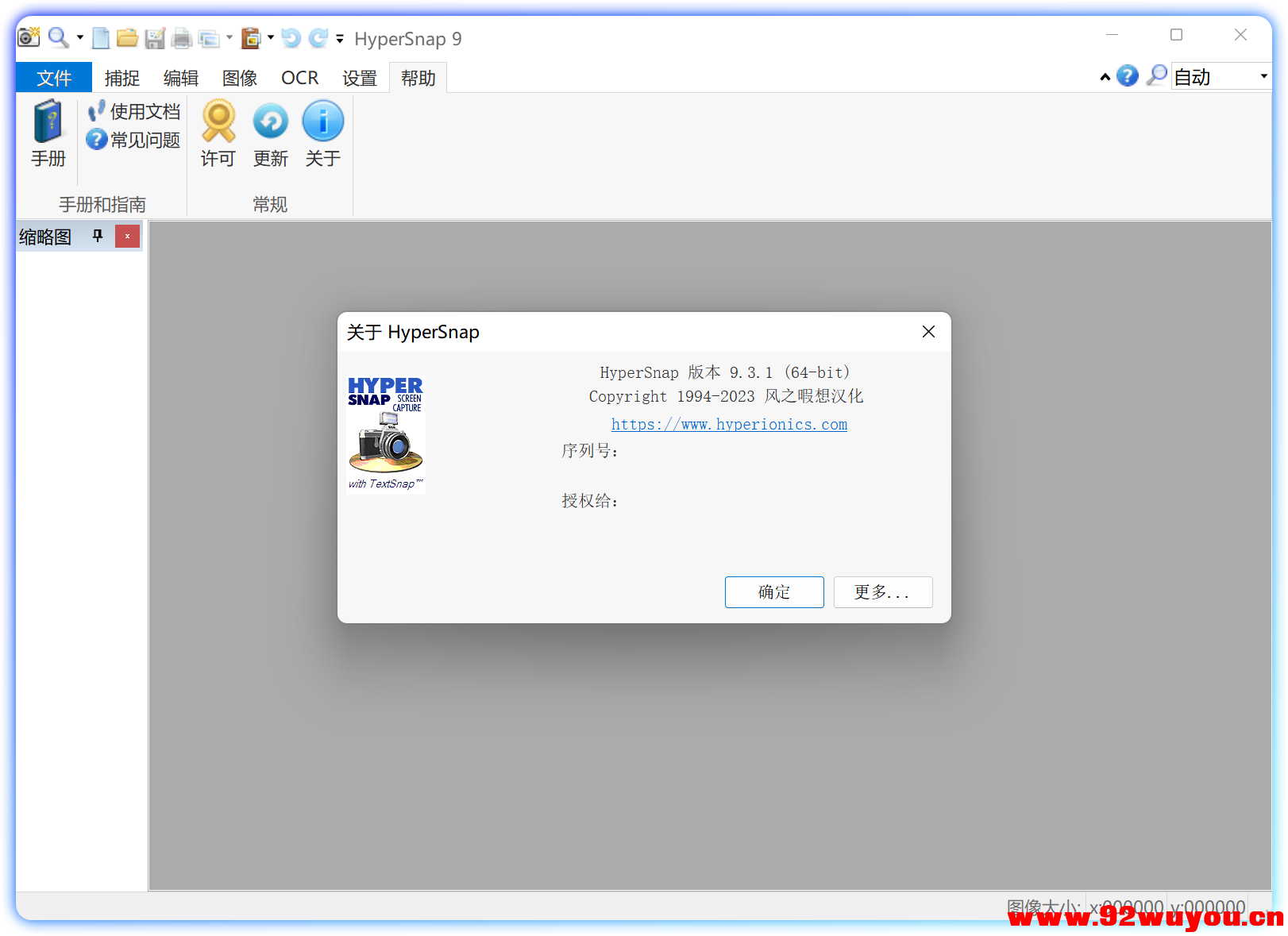Toggle the thumbnail panel pin
Viewport: 1288px width, 936px height.
pos(98,236)
